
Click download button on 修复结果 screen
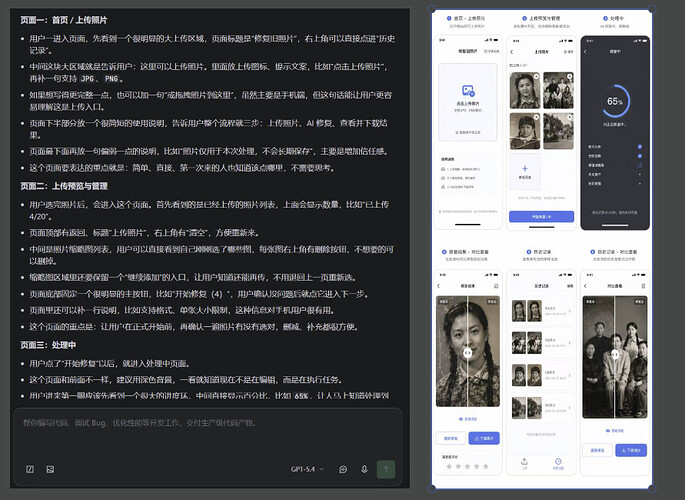pyautogui.click(x=484, y=438)
